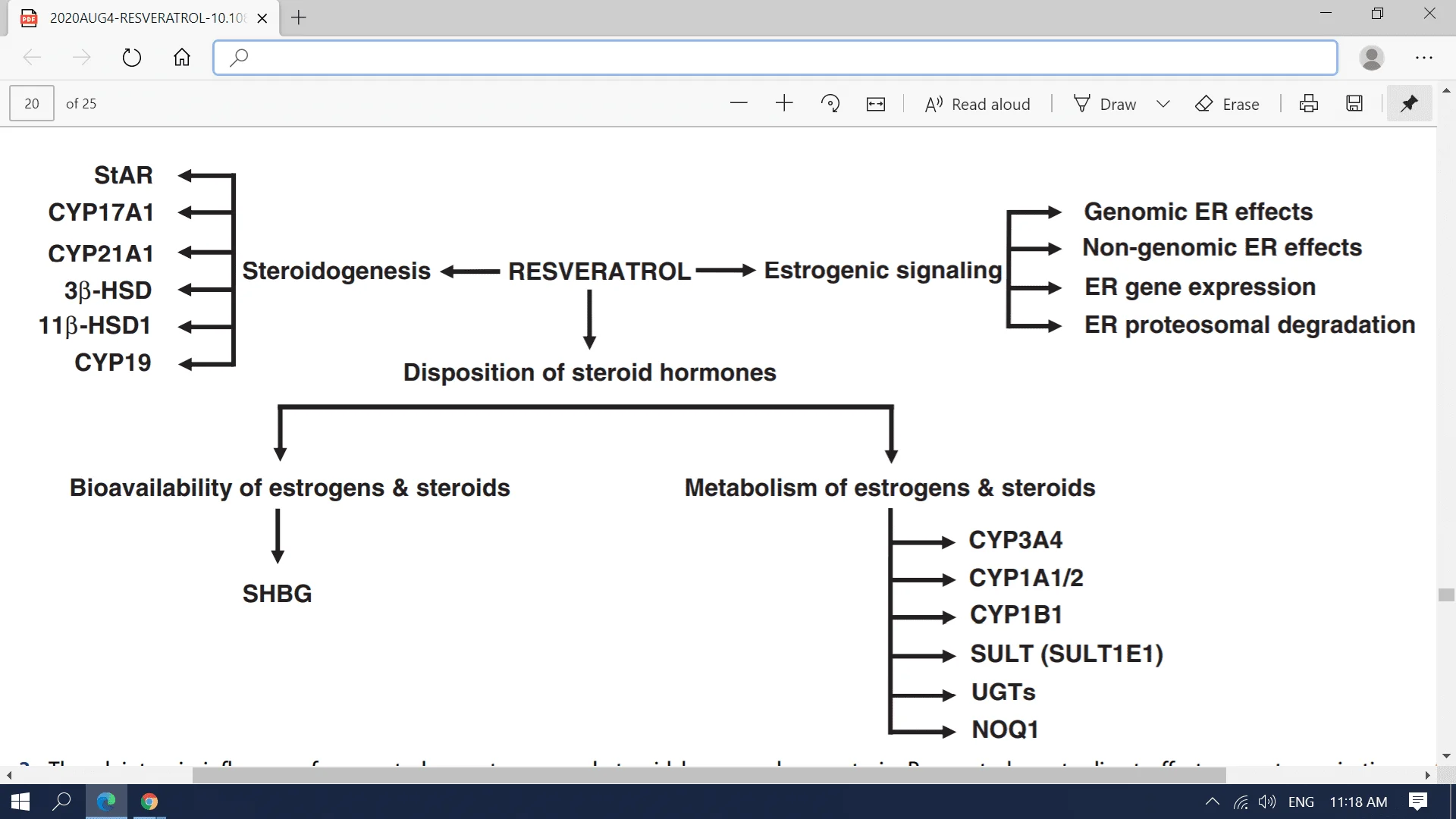Click the back navigation button
1456x819 pixels.
coord(32,57)
